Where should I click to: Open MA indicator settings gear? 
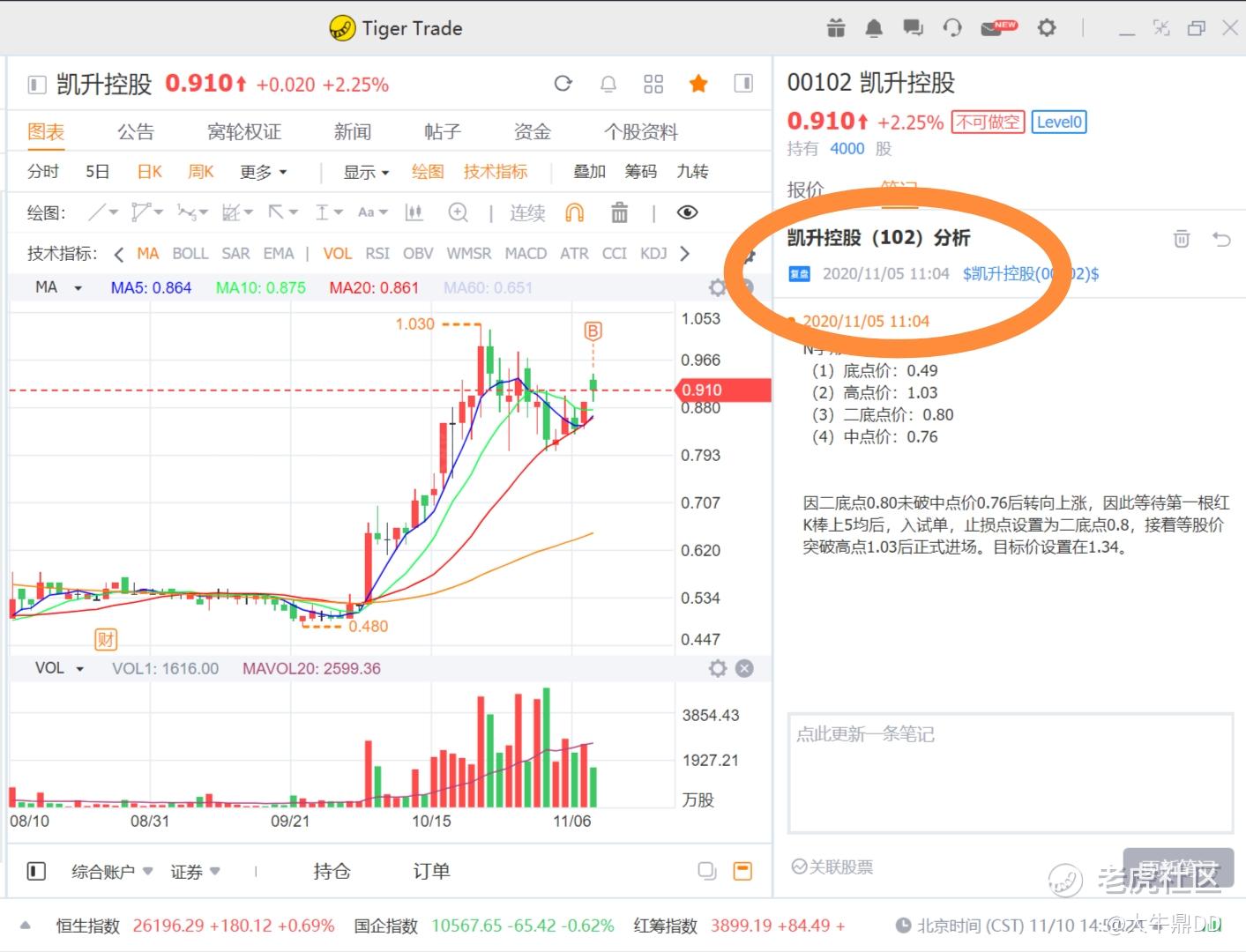pos(718,287)
